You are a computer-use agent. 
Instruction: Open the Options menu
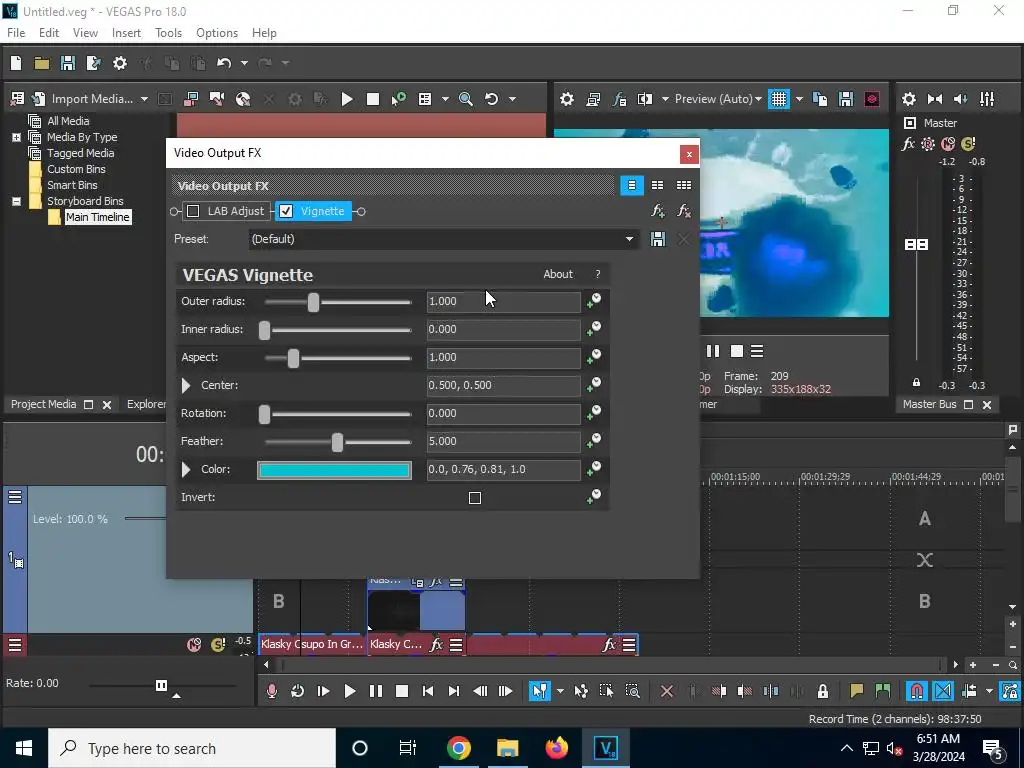tap(217, 33)
